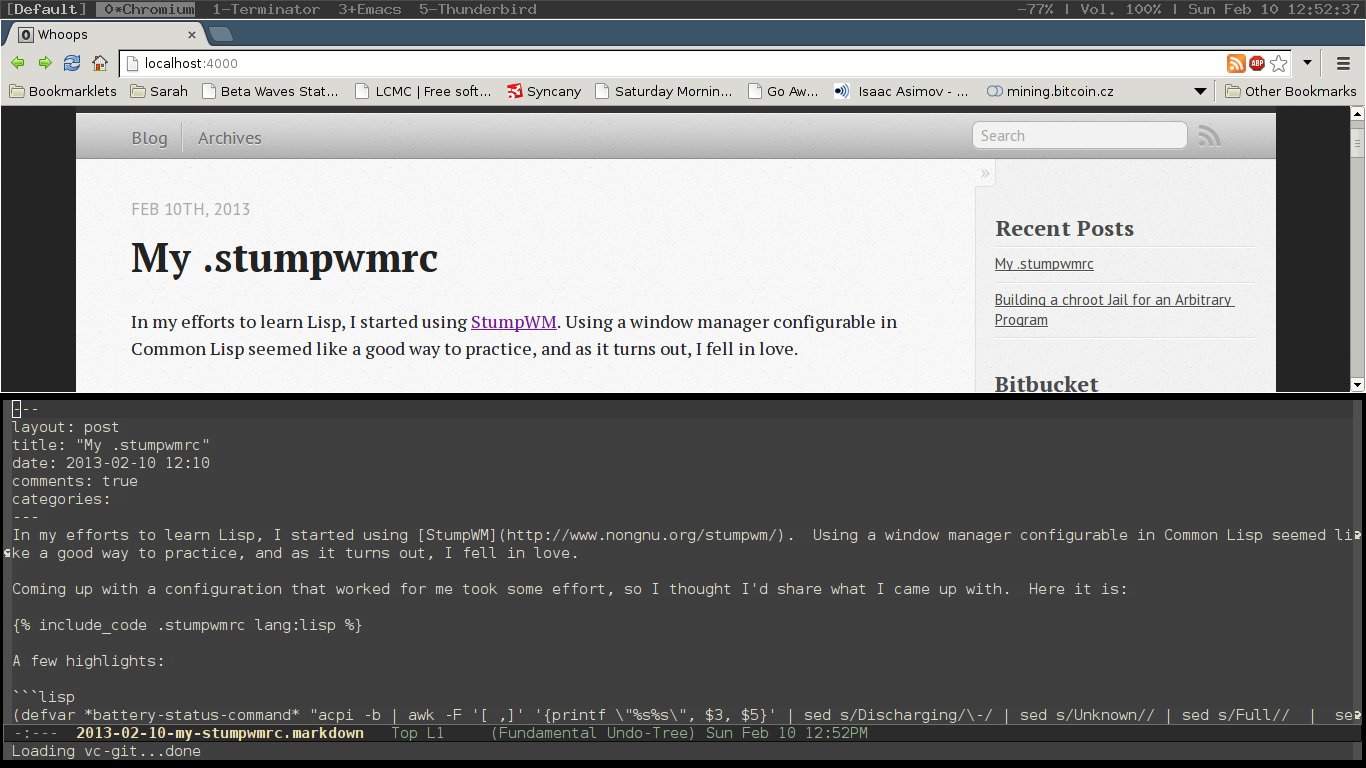The image size is (1366, 768).
Task: Open Building a chroot Jail recent post
Action: [x=1114, y=310]
